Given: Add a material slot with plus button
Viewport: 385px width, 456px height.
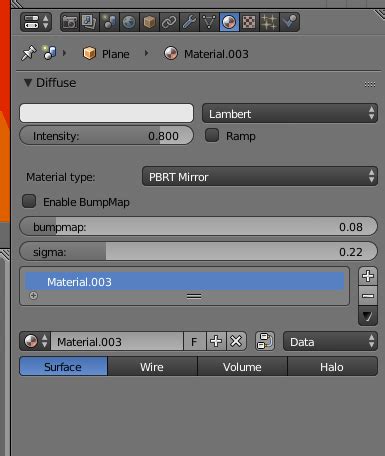Looking at the screenshot, I should coord(368,276).
